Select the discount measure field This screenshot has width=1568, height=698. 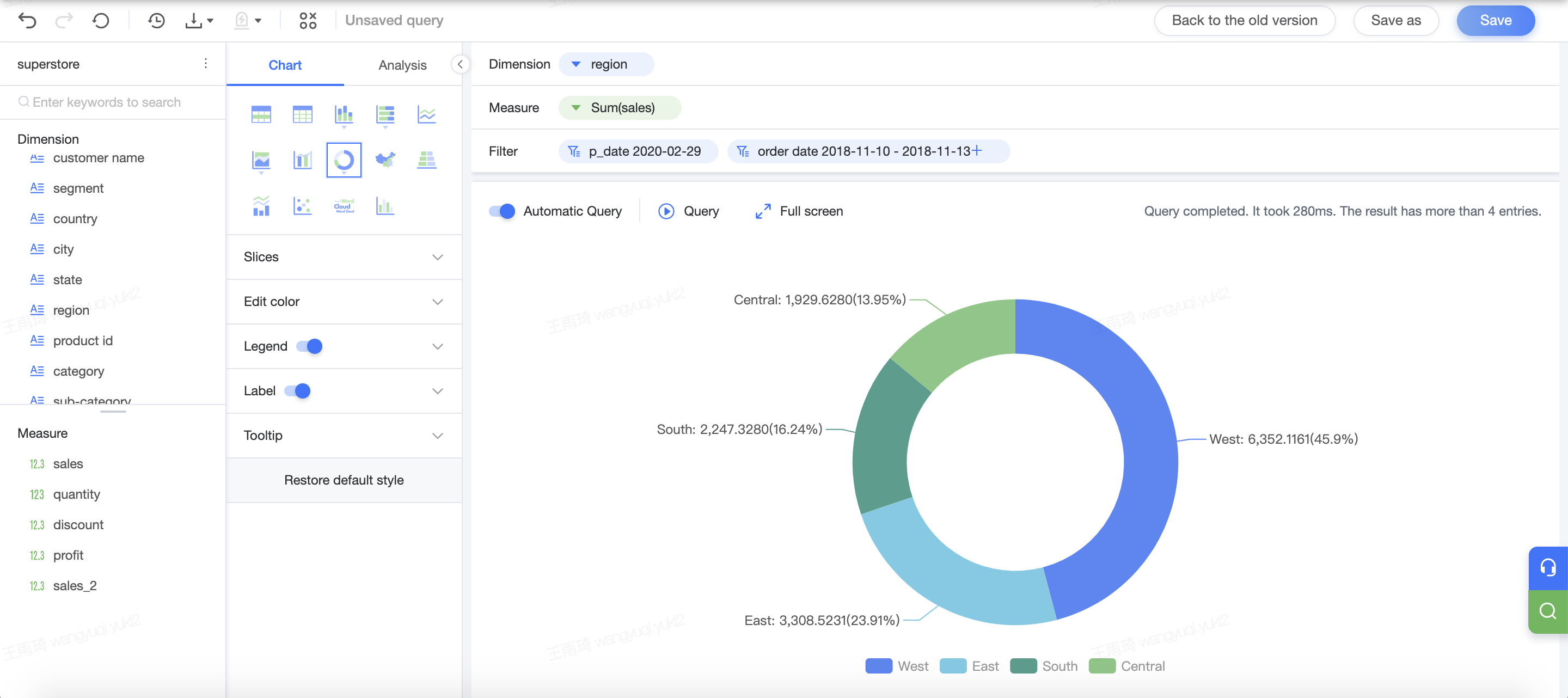tap(78, 524)
